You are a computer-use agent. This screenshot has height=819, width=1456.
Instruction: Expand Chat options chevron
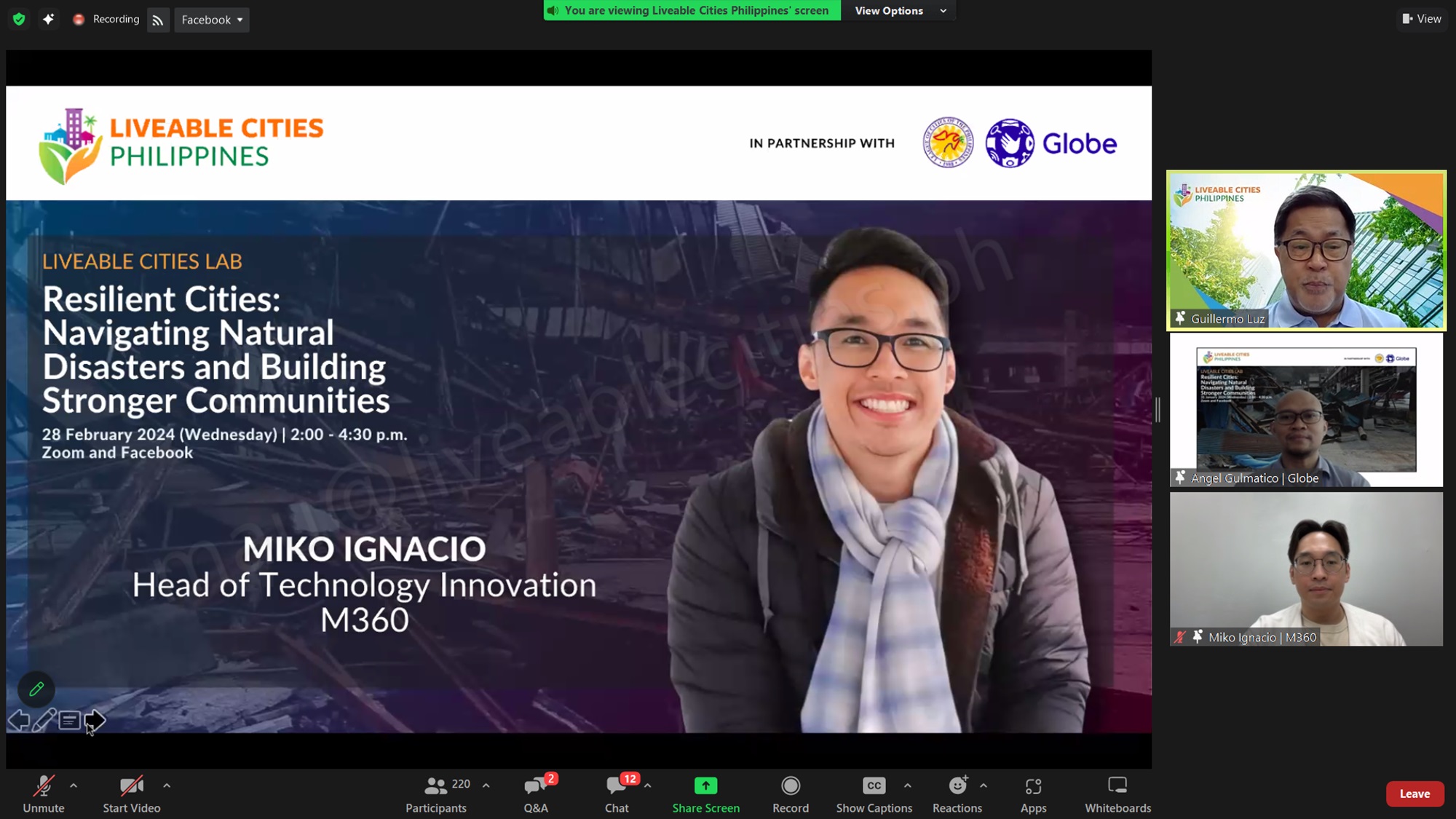(x=648, y=786)
